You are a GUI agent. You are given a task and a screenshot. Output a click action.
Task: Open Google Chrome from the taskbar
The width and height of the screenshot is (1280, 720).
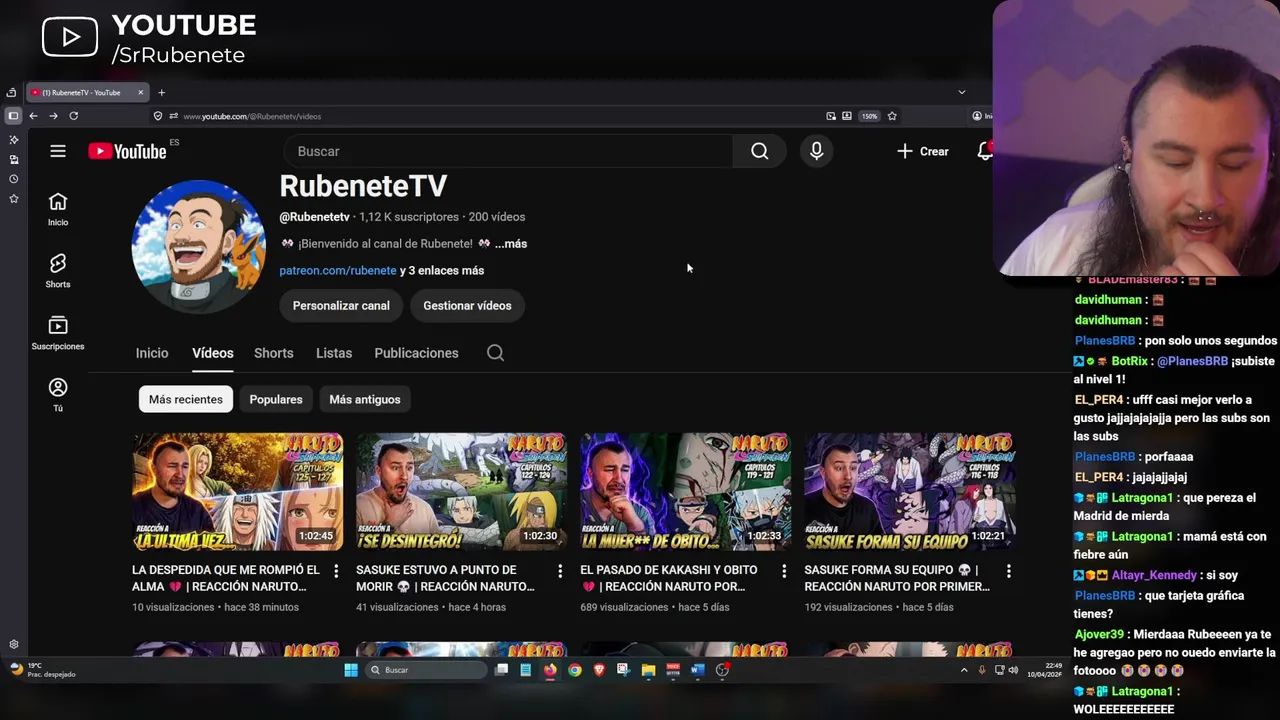click(575, 670)
